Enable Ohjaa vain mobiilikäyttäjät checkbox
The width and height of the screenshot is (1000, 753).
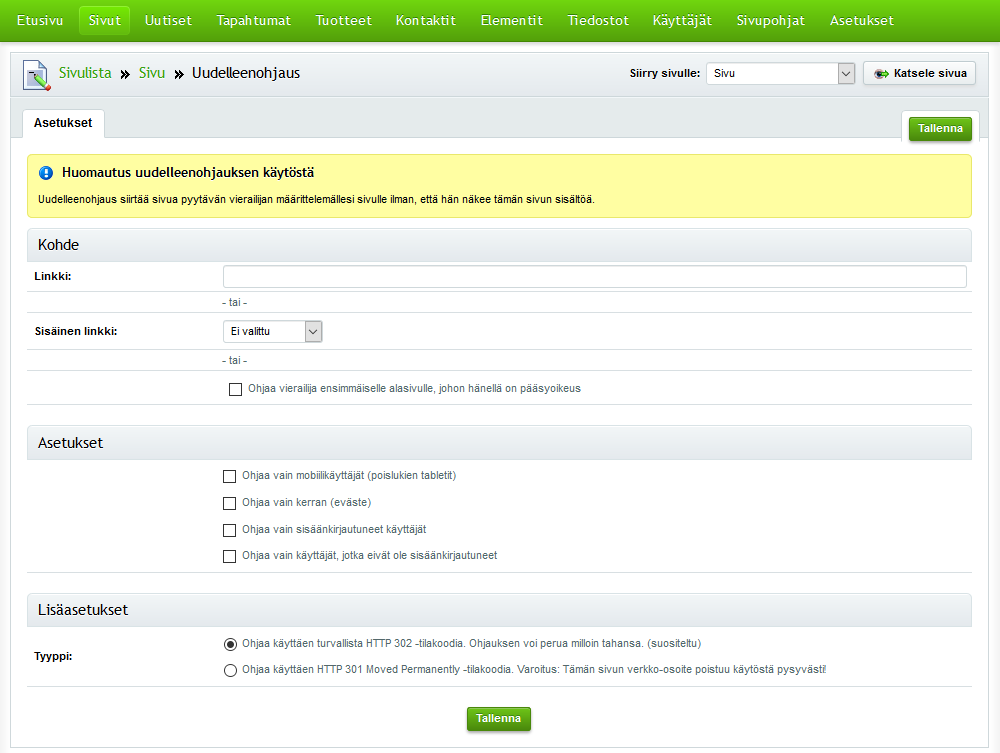230,476
